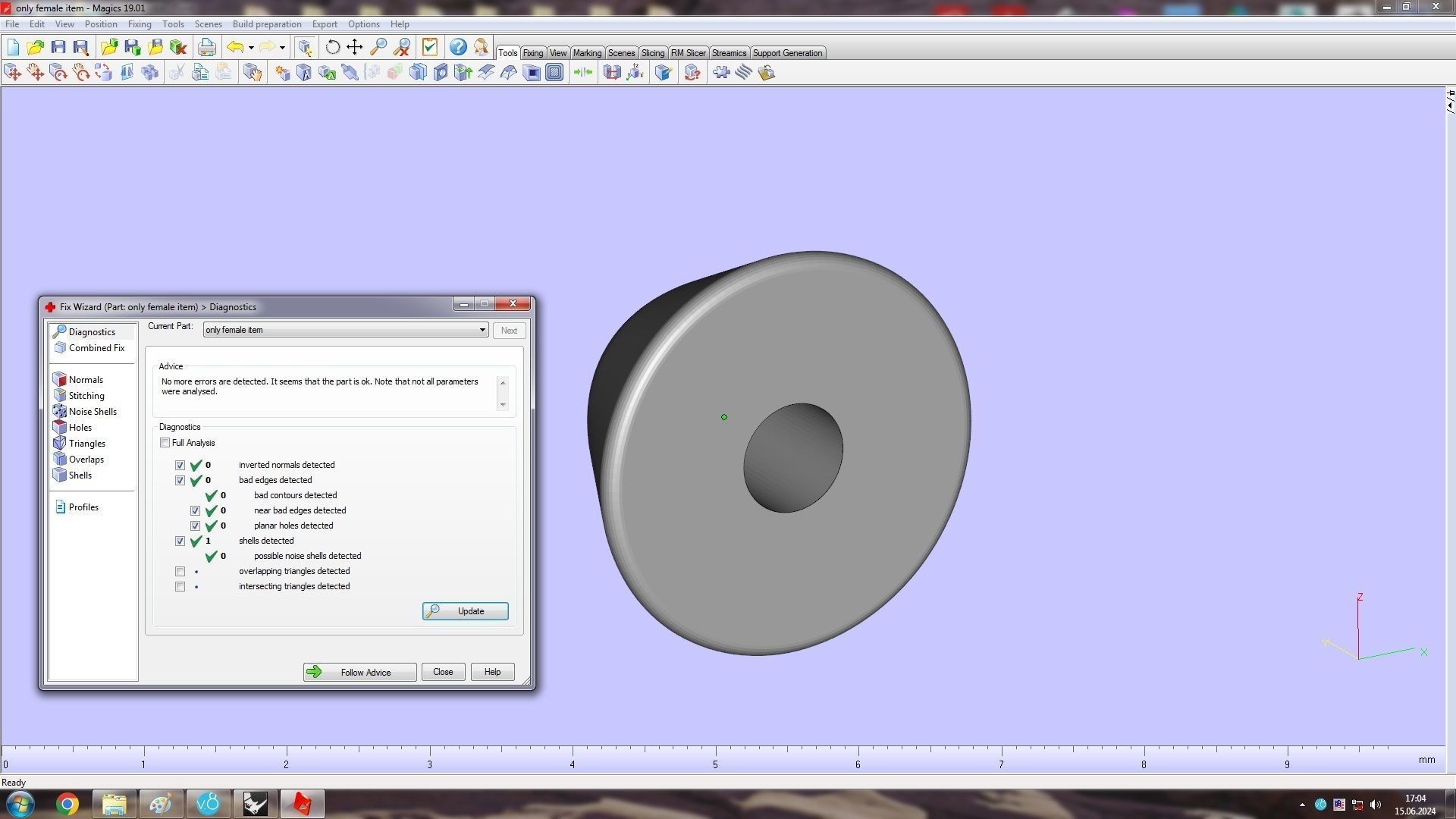Click the Follow Advice button
The width and height of the screenshot is (1456, 819).
pos(359,672)
